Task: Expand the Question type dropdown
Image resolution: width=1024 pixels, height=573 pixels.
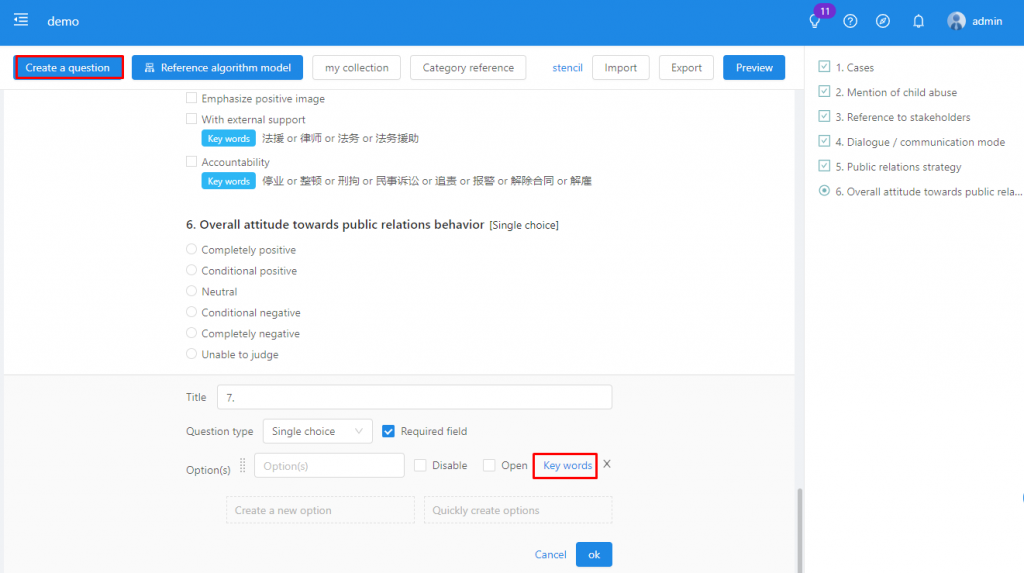Action: point(317,431)
